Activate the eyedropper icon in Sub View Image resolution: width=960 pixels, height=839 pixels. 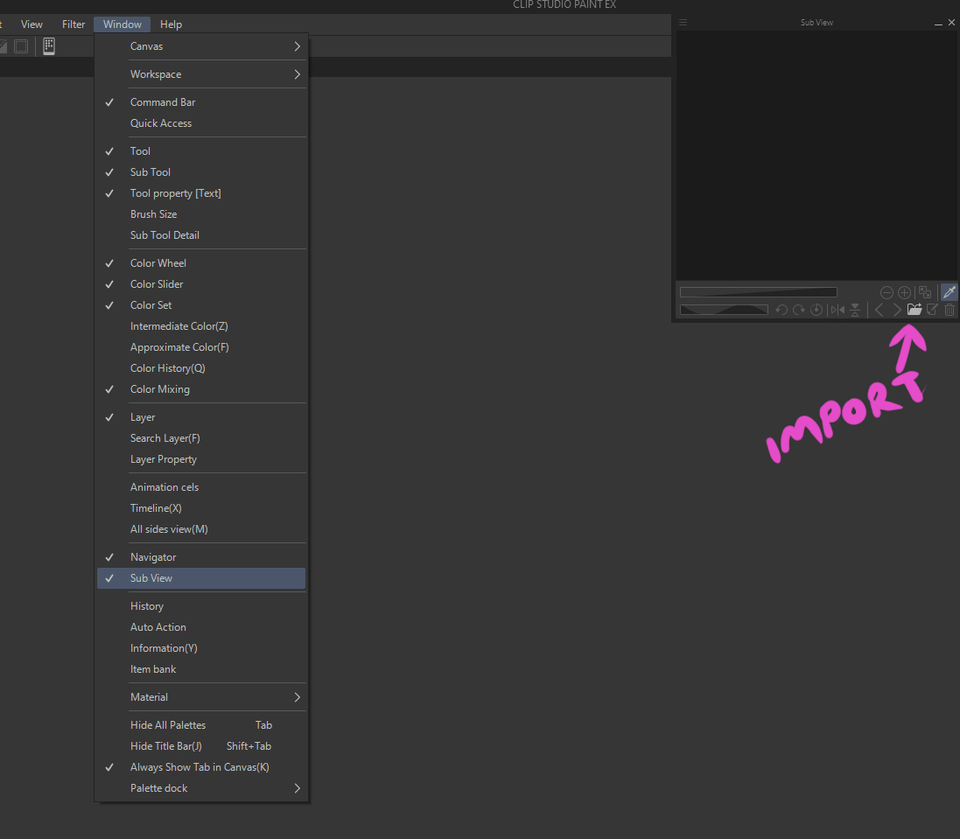pos(949,292)
